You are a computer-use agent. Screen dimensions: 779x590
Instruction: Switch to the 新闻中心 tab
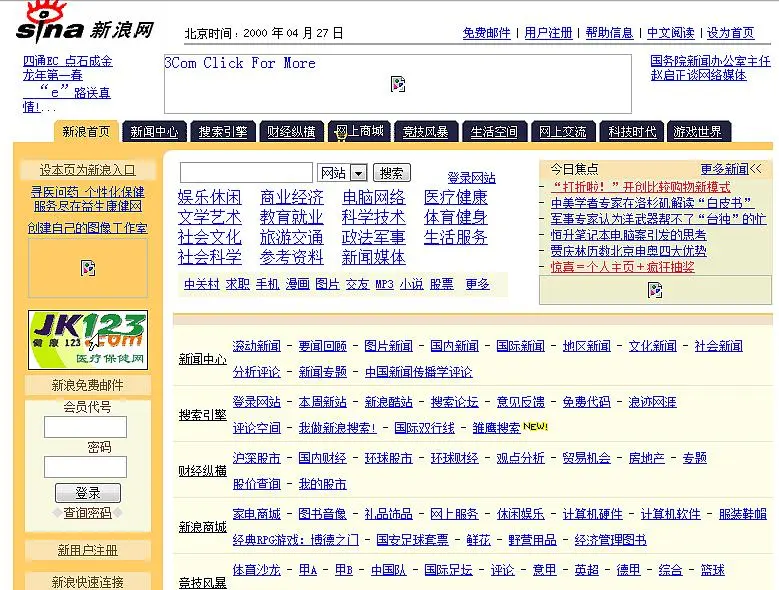(x=155, y=132)
